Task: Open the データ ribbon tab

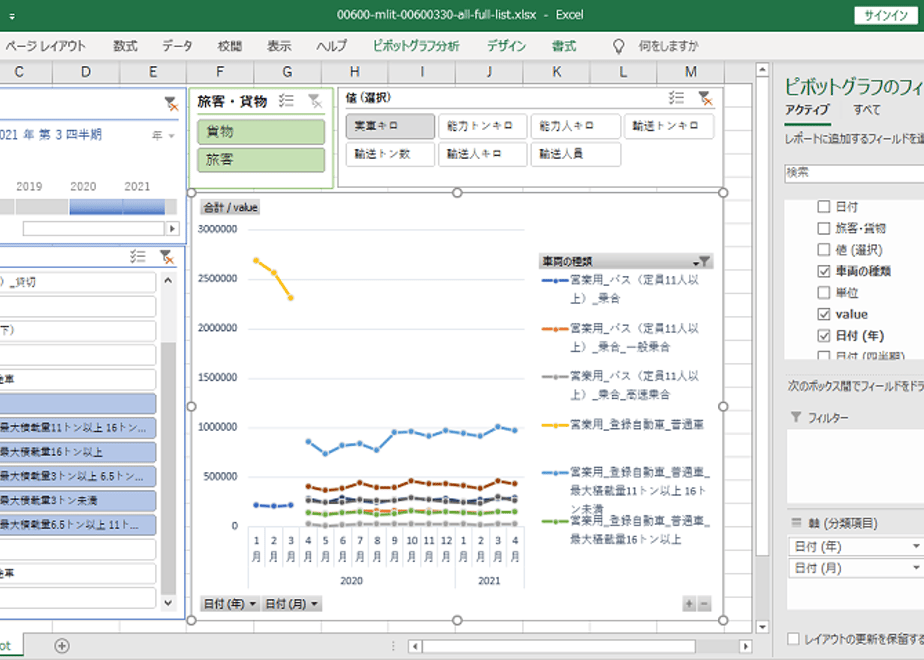Action: 177,46
